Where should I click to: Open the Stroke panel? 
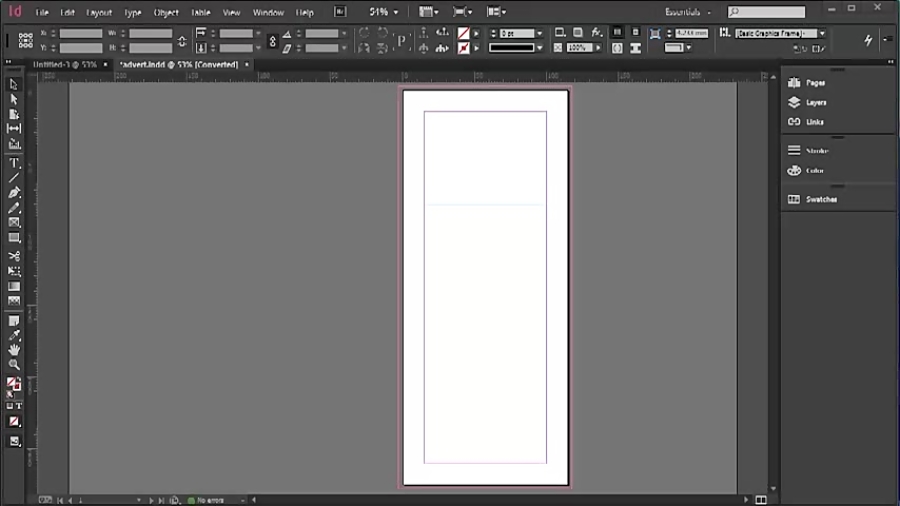tap(808, 151)
